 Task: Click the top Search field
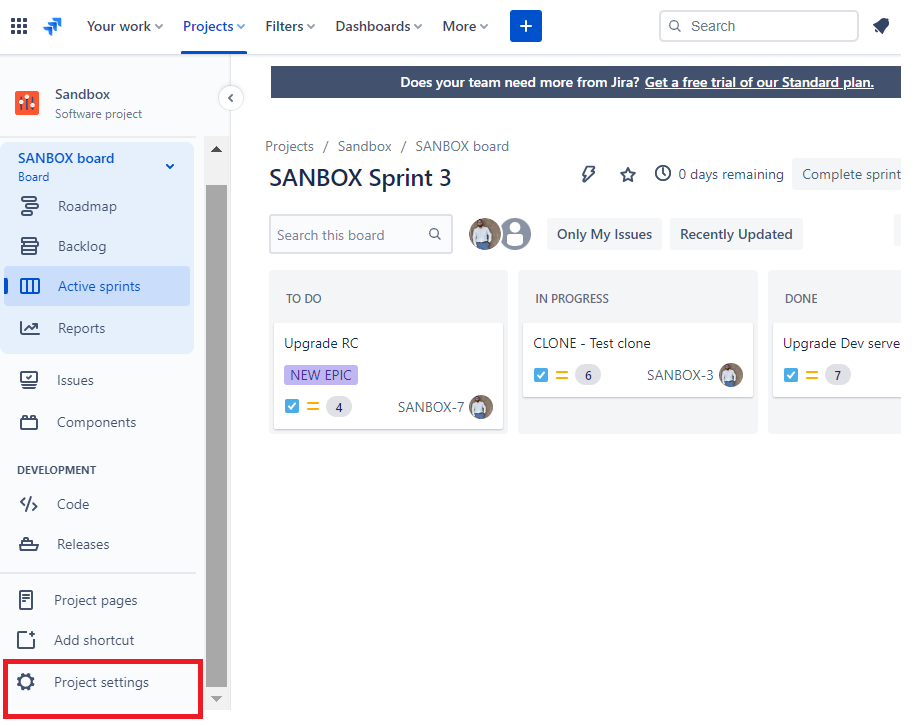[759, 26]
